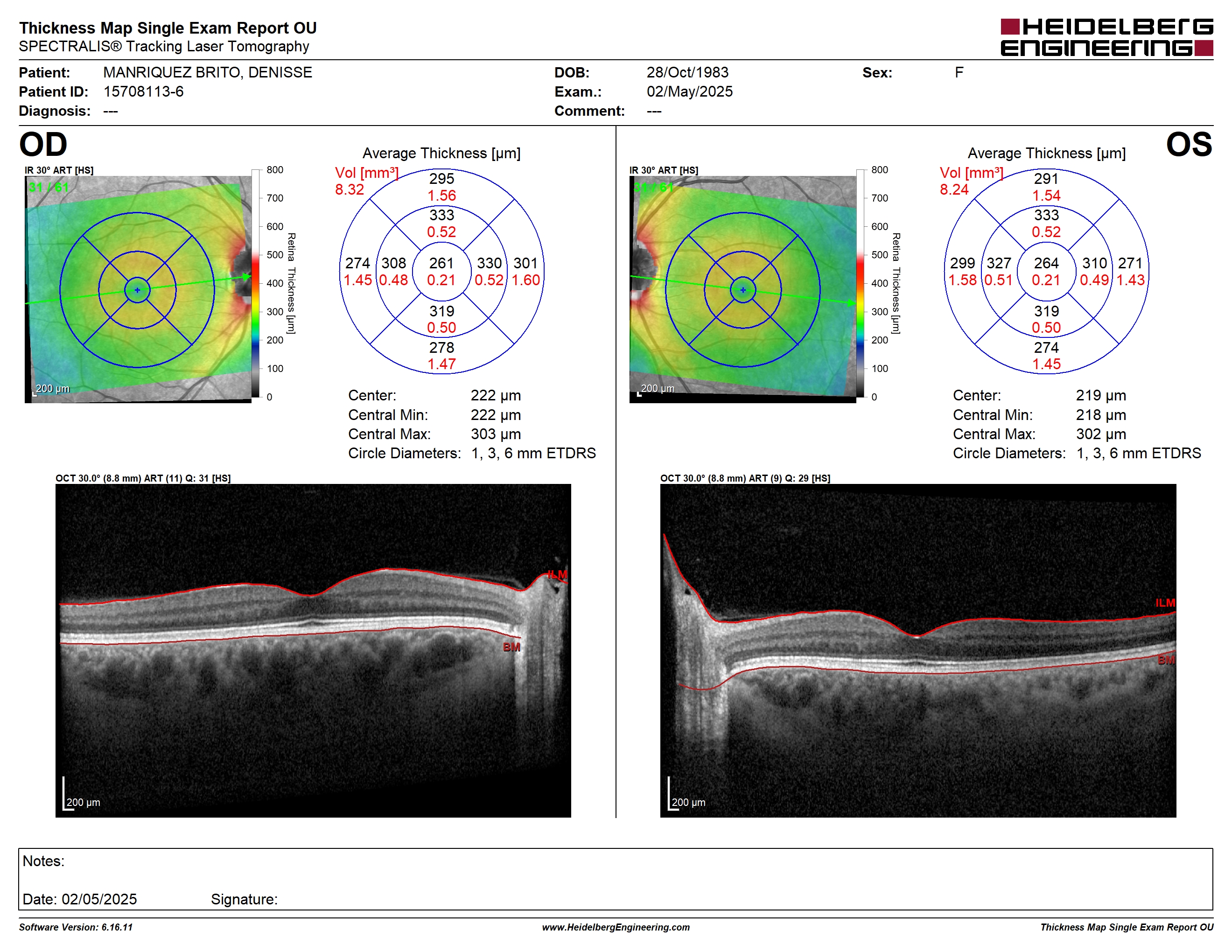Click the SPECTRALIS Tracking Laser Tomography subtitle

(164, 46)
